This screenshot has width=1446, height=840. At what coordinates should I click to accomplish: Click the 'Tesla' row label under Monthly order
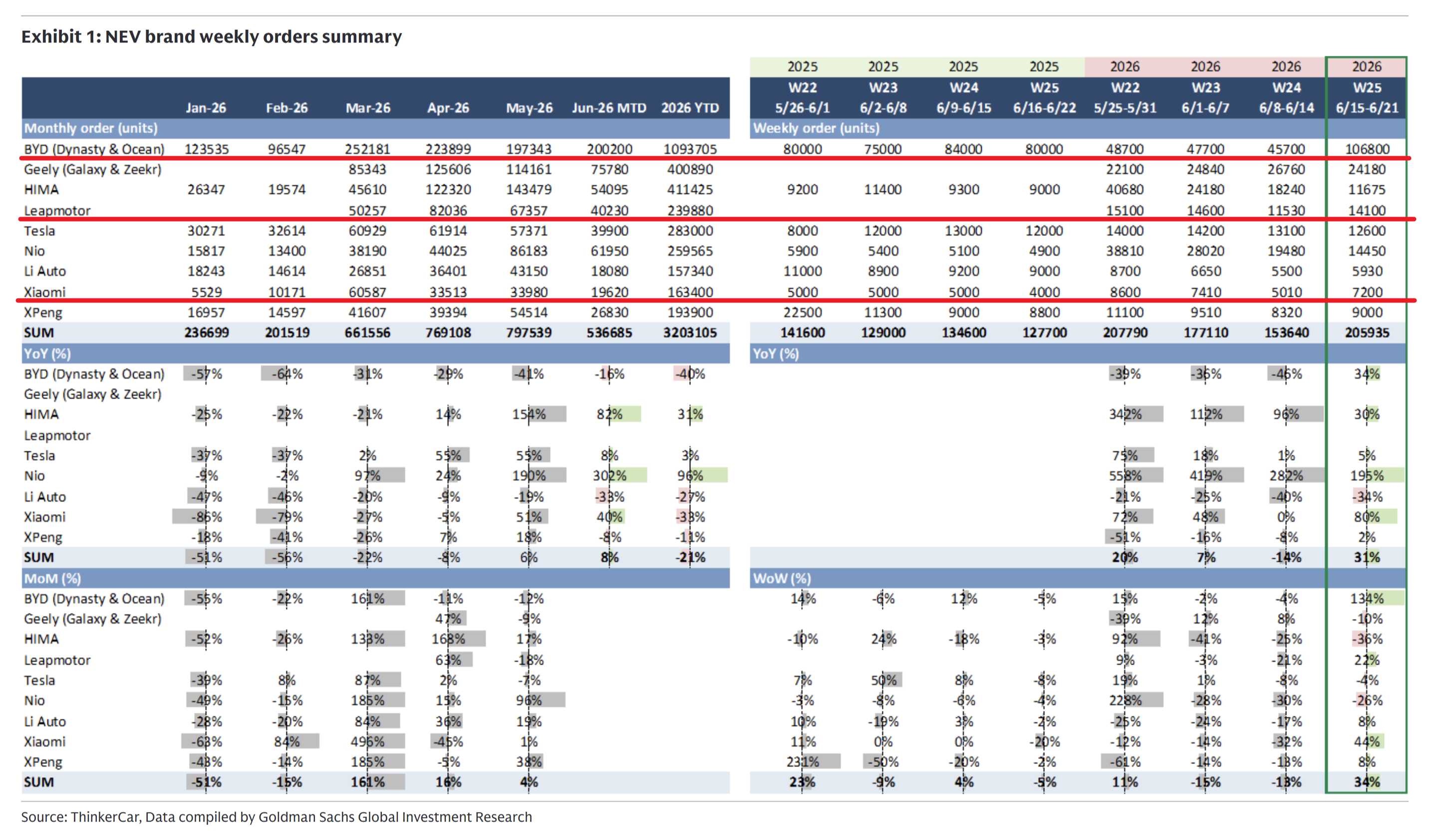pos(39,231)
